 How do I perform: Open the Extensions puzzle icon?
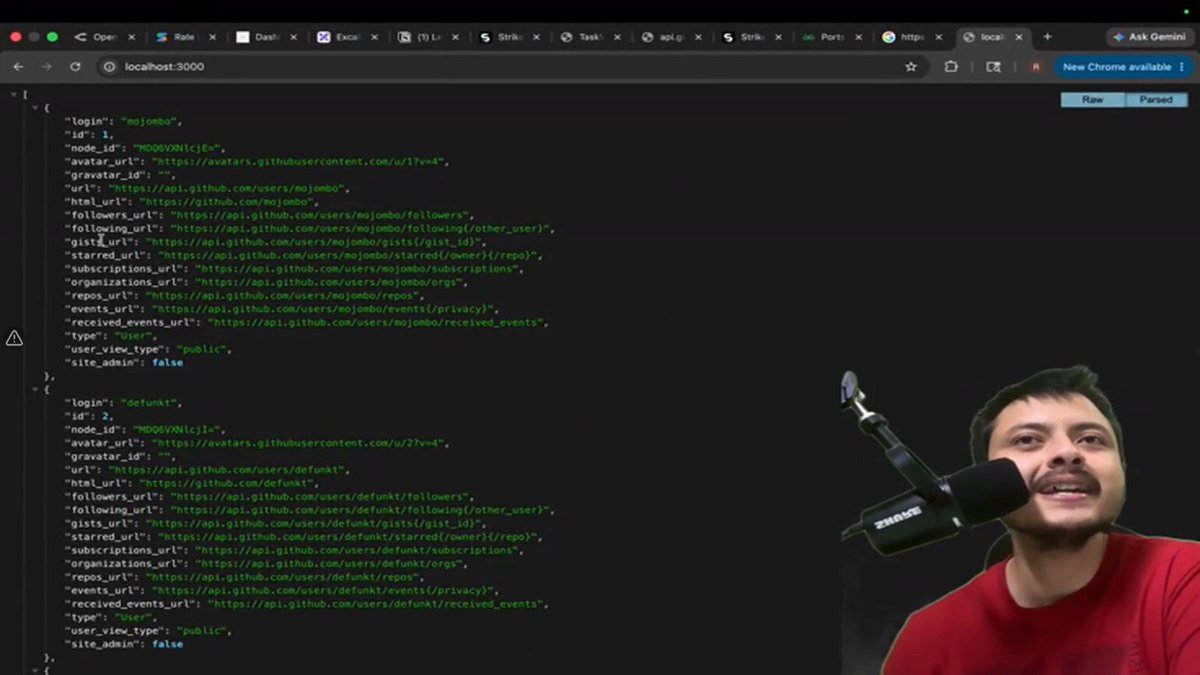pyautogui.click(x=951, y=67)
